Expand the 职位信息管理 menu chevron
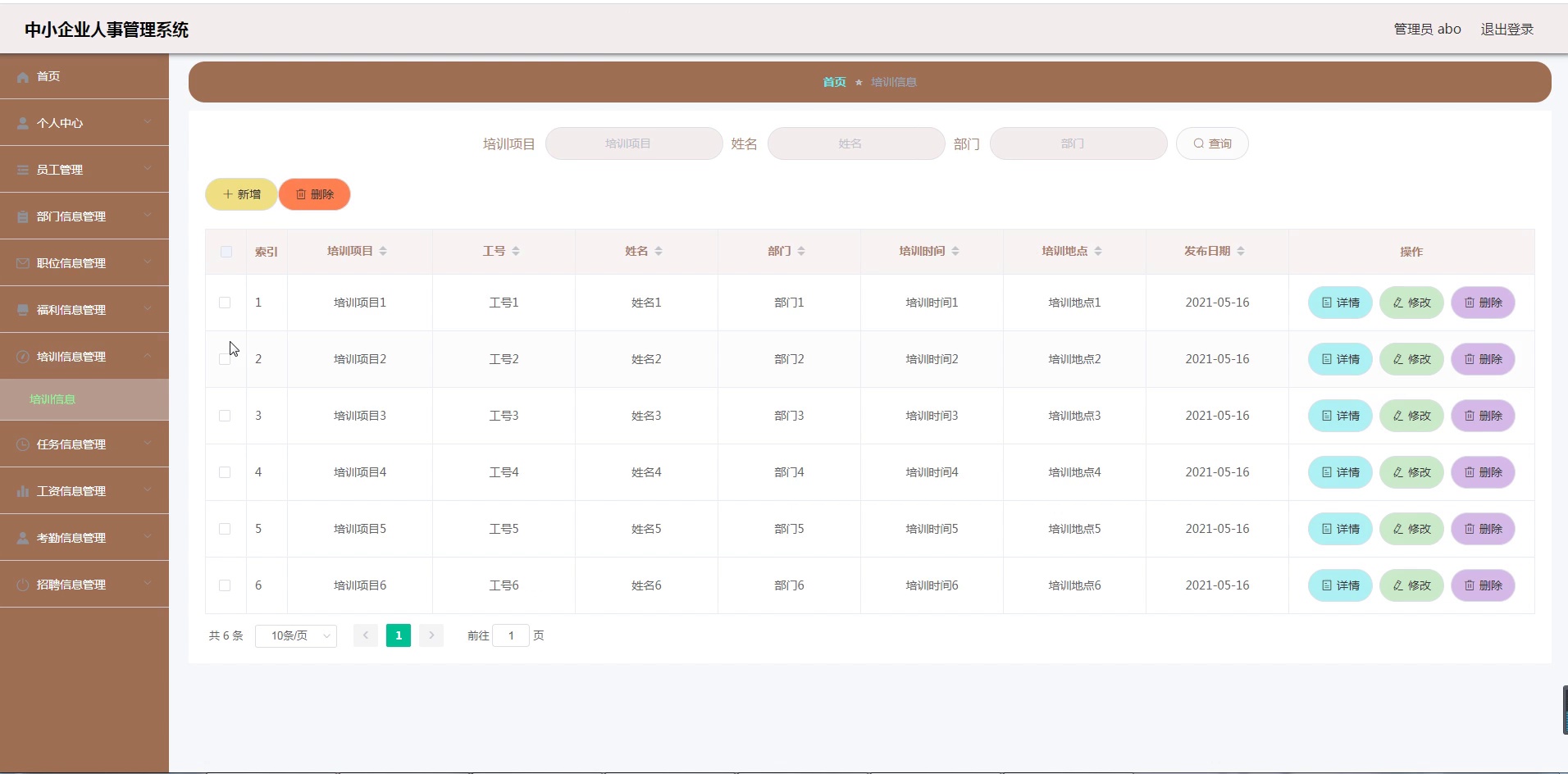The height and width of the screenshot is (774, 1568). coord(148,262)
